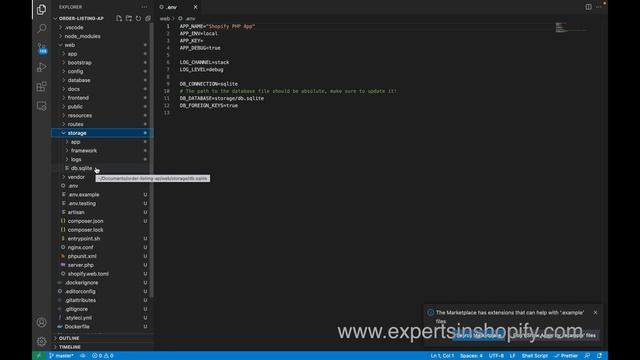Show problems count in status bar
The width and height of the screenshot is (640, 360).
(x=102, y=356)
